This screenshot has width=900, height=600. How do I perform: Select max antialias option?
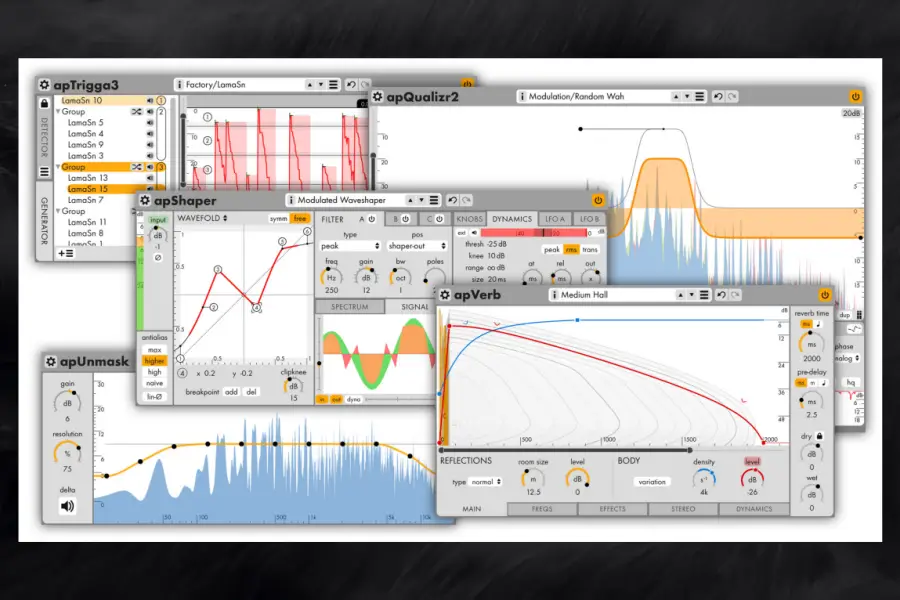pyautogui.click(x=154, y=350)
